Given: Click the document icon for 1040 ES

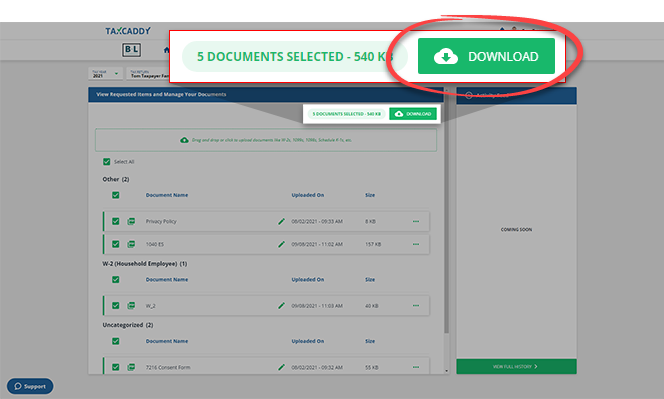Looking at the screenshot, I should click(x=131, y=244).
